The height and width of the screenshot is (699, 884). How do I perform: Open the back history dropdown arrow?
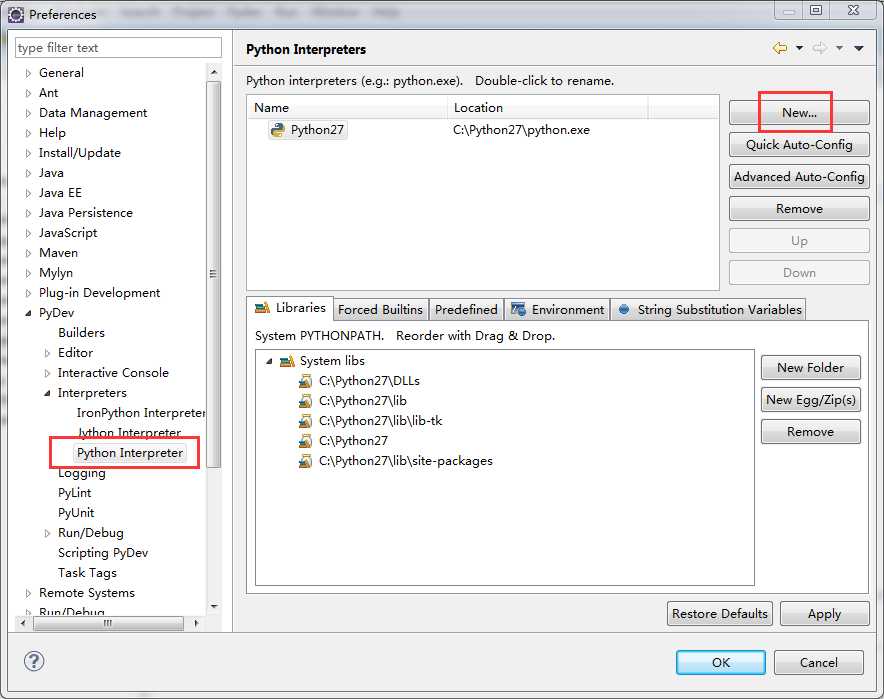coord(799,48)
